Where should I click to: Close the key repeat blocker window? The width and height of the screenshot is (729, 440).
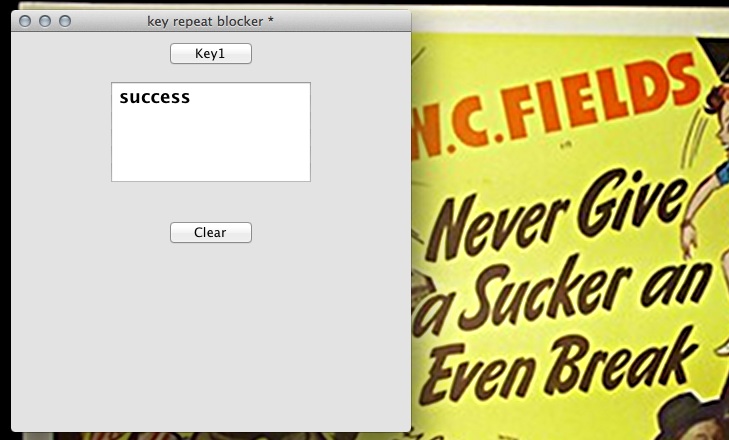(x=25, y=21)
